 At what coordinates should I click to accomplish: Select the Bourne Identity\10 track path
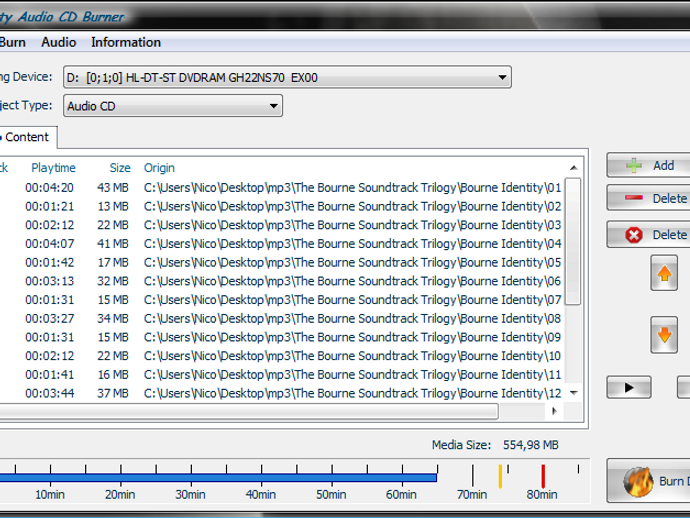tap(352, 356)
